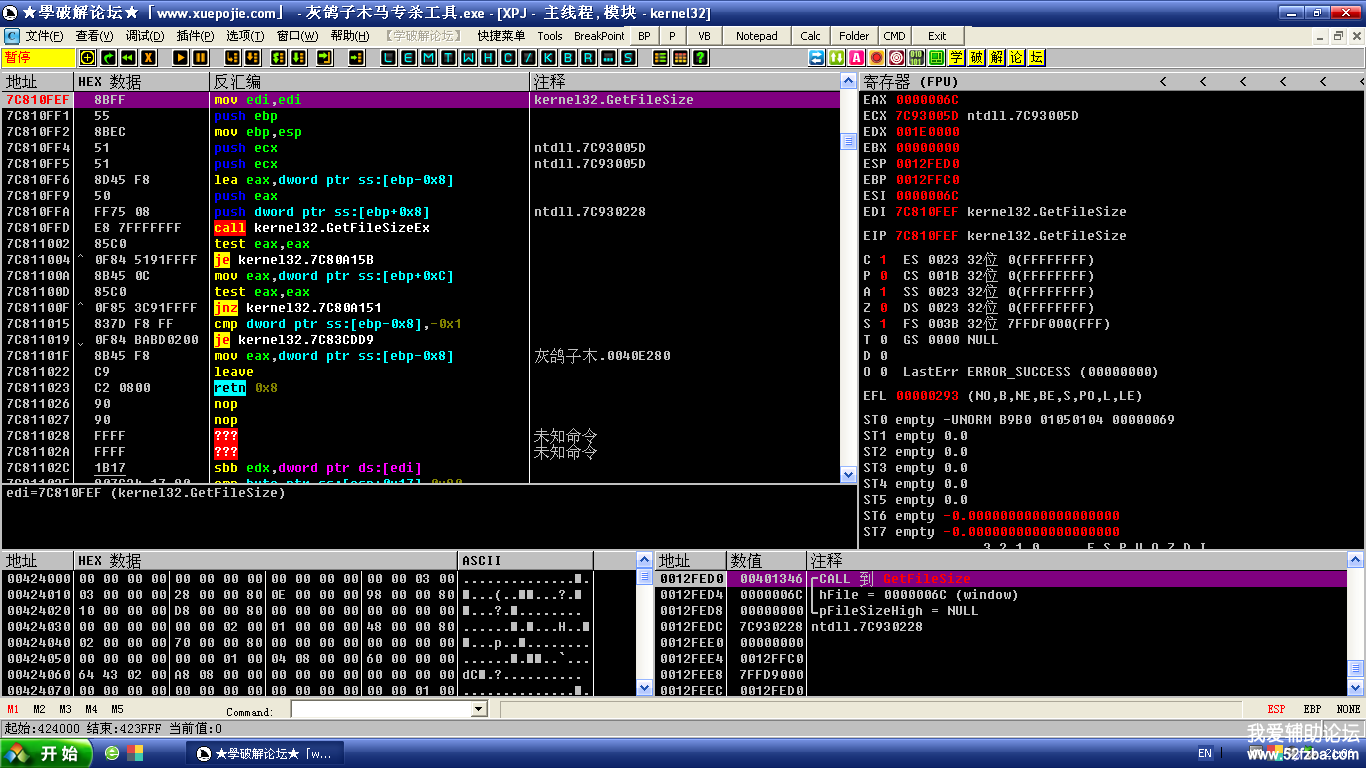
Task: Open the 插件(P) plugins menu
Action: pyautogui.click(x=195, y=36)
